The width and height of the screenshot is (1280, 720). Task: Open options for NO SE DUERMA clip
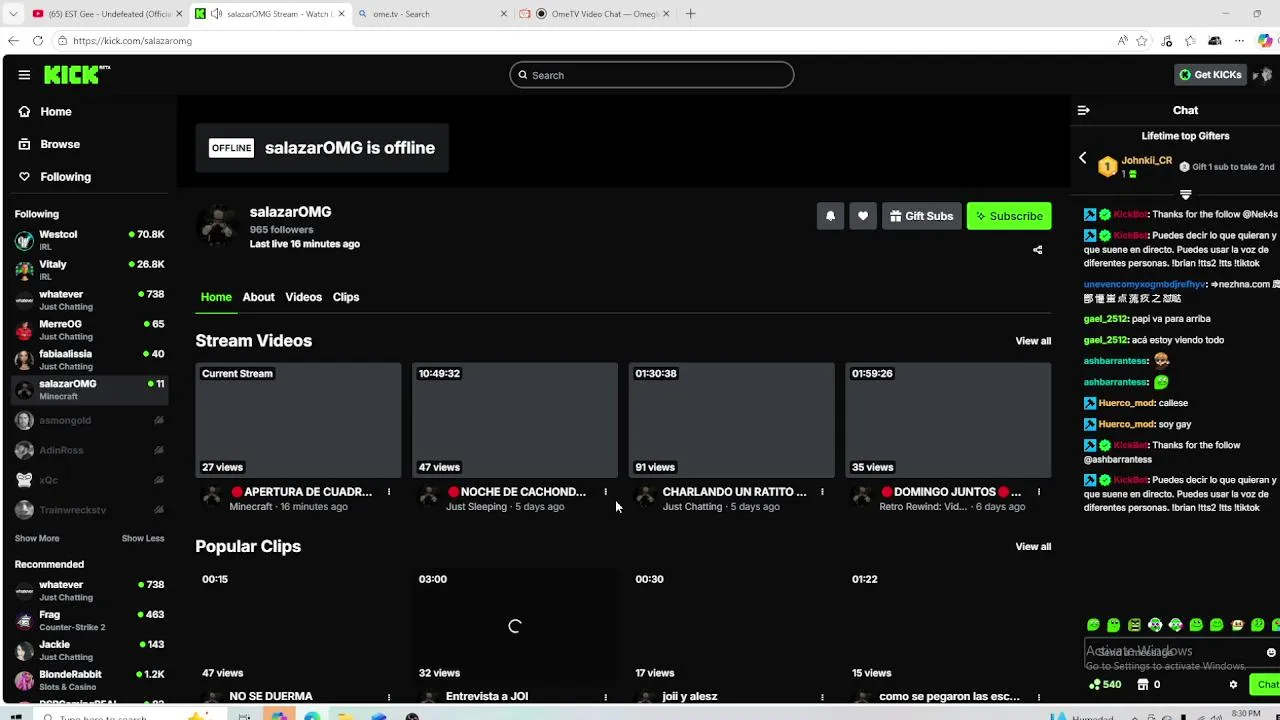point(389,696)
